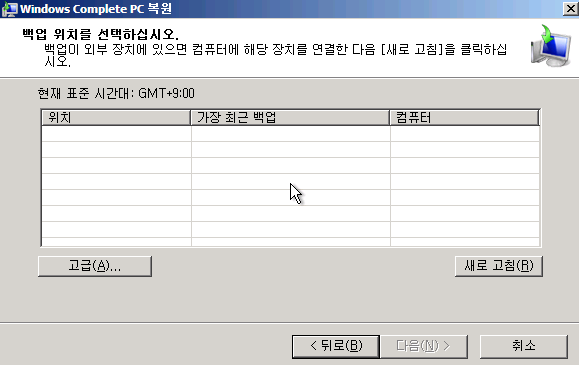Click the 새로 고침(R) refresh button
579x365 pixels.
pos(499,266)
